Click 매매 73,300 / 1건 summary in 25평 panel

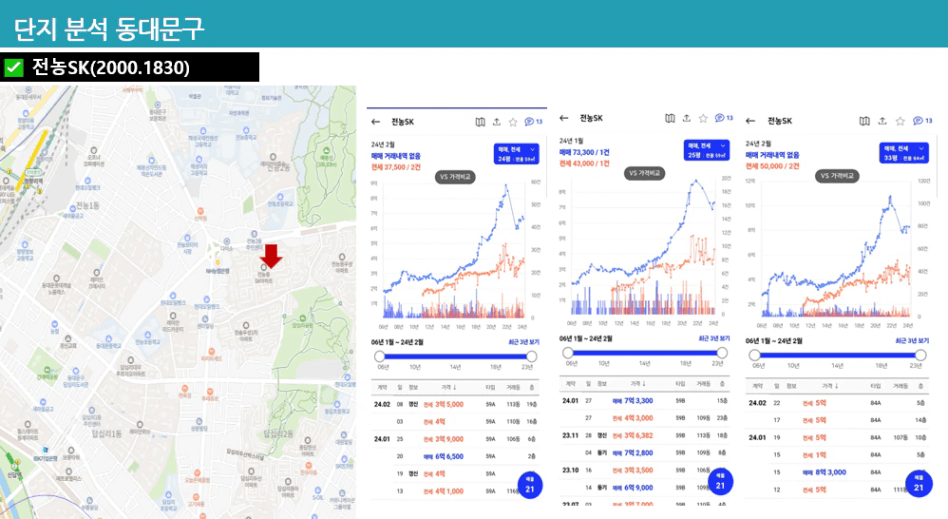tap(585, 152)
